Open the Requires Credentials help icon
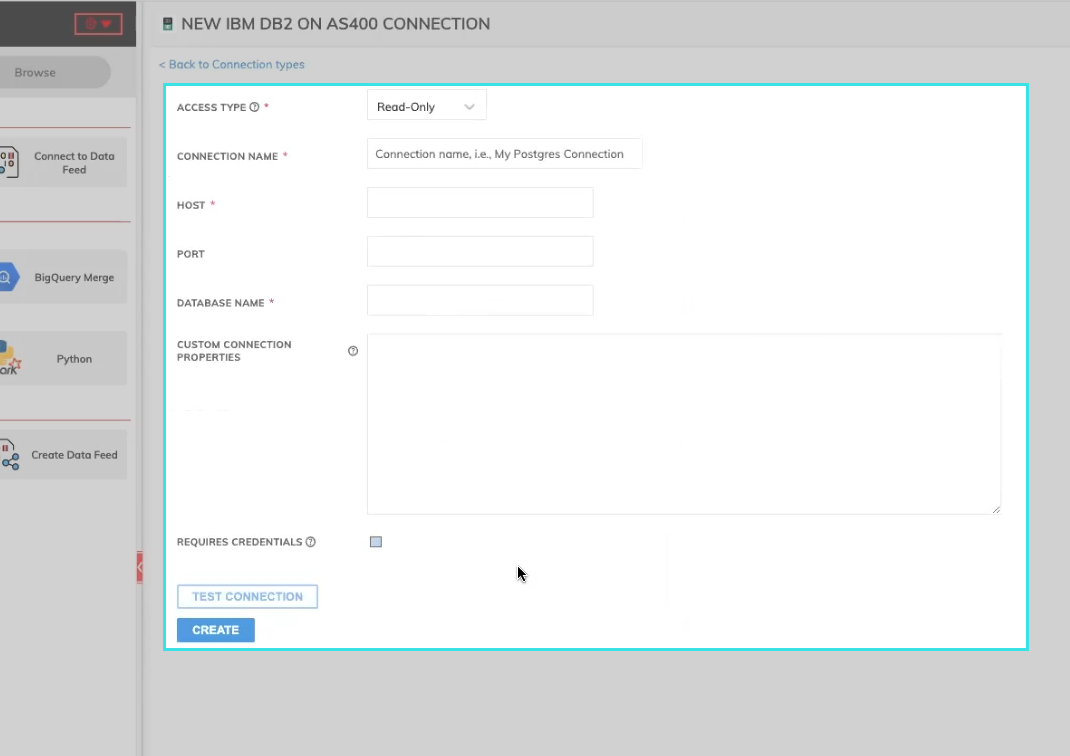The image size is (1070, 756). 310,542
